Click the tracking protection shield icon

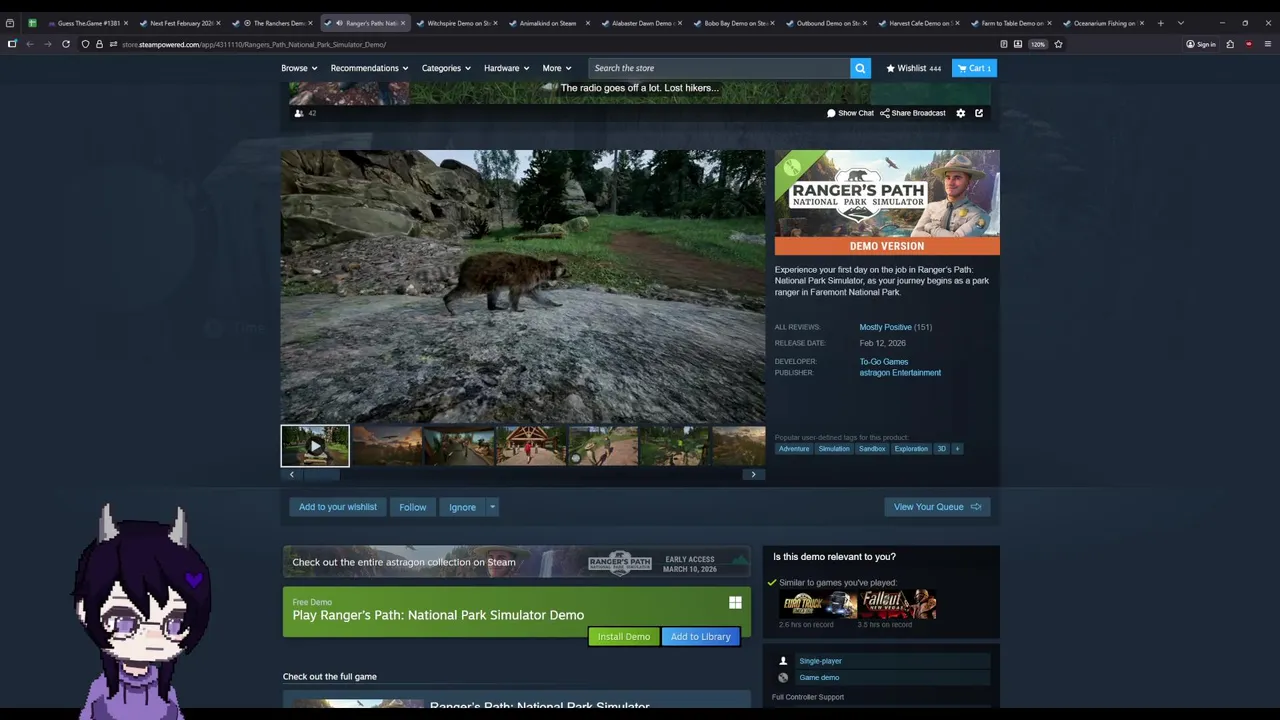pyautogui.click(x=85, y=44)
